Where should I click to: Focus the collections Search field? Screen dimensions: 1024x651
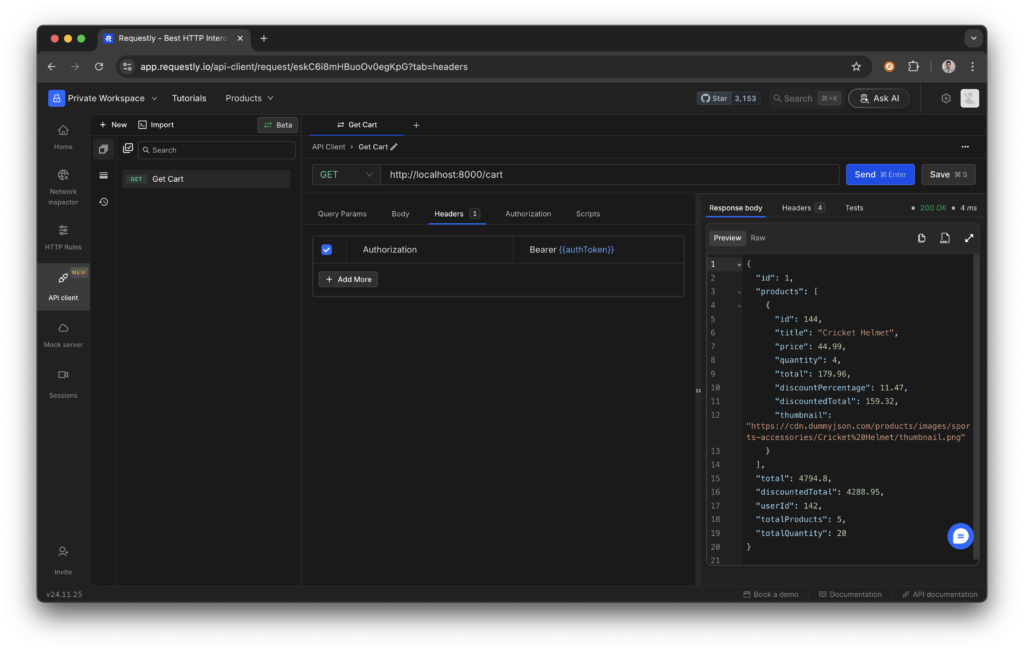216,150
